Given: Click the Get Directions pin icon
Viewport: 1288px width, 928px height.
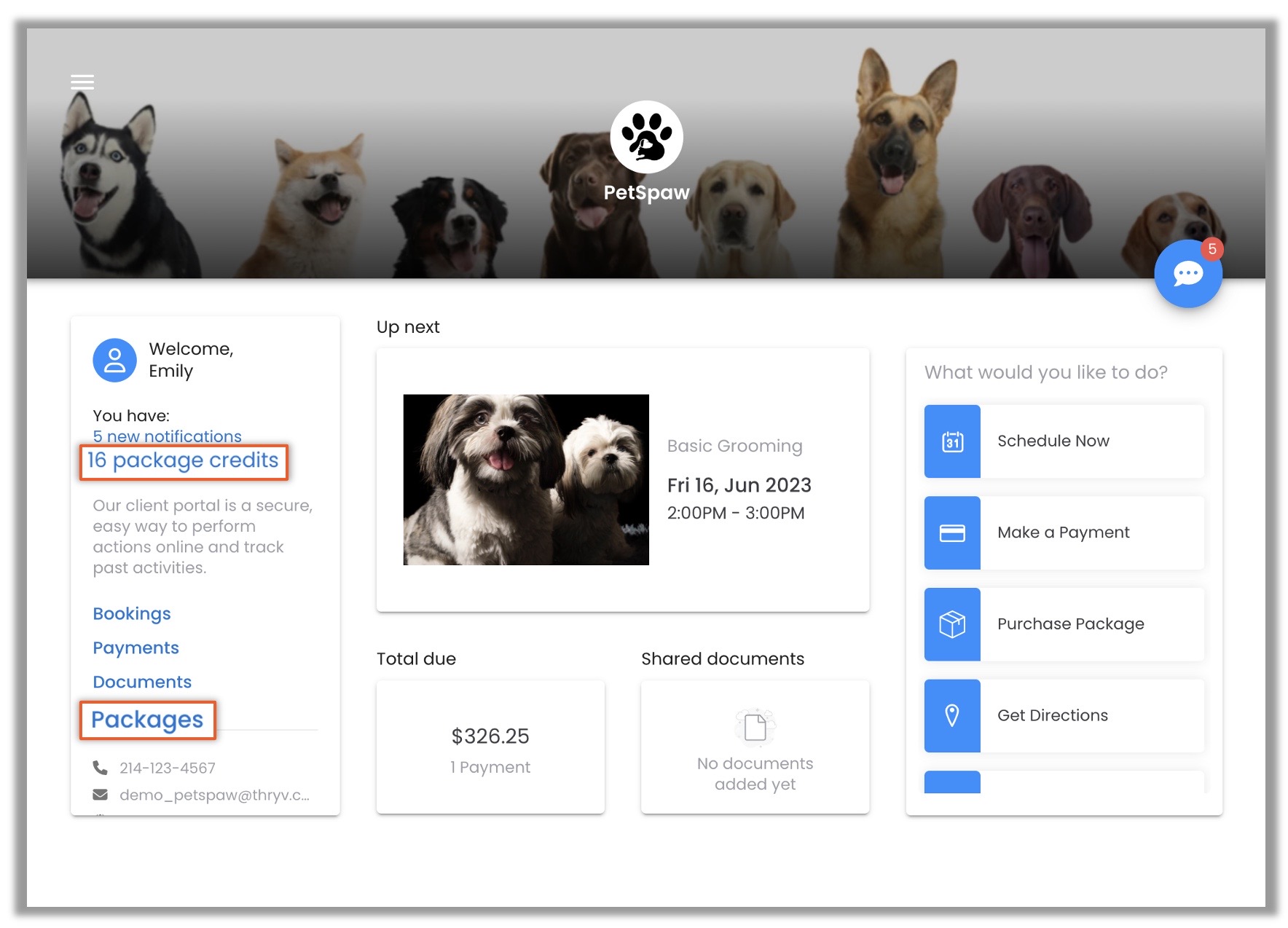Looking at the screenshot, I should click(x=952, y=716).
